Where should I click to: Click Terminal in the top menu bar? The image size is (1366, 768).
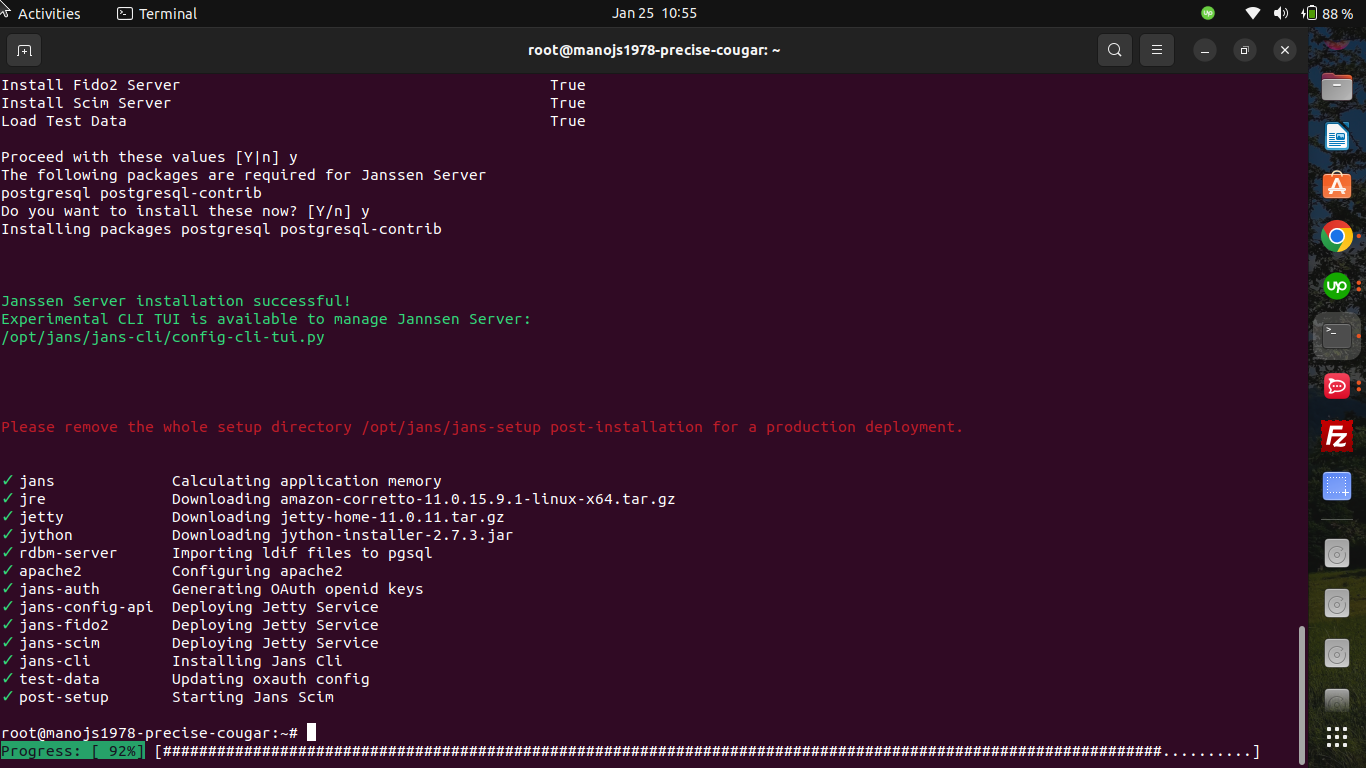(156, 13)
